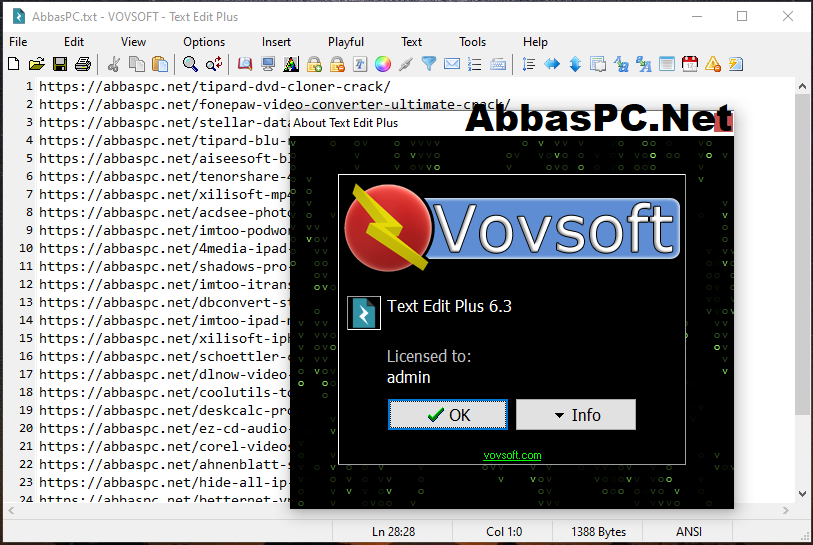Image resolution: width=813 pixels, height=545 pixels.
Task: Open the color wheel picker icon
Action: 383,64
